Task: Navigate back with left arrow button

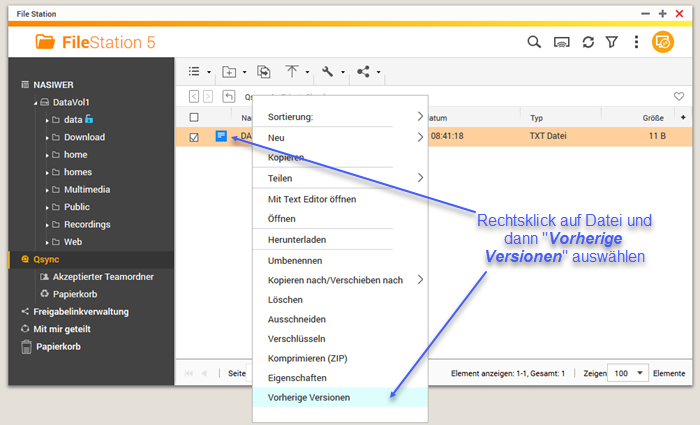Action: (194, 96)
